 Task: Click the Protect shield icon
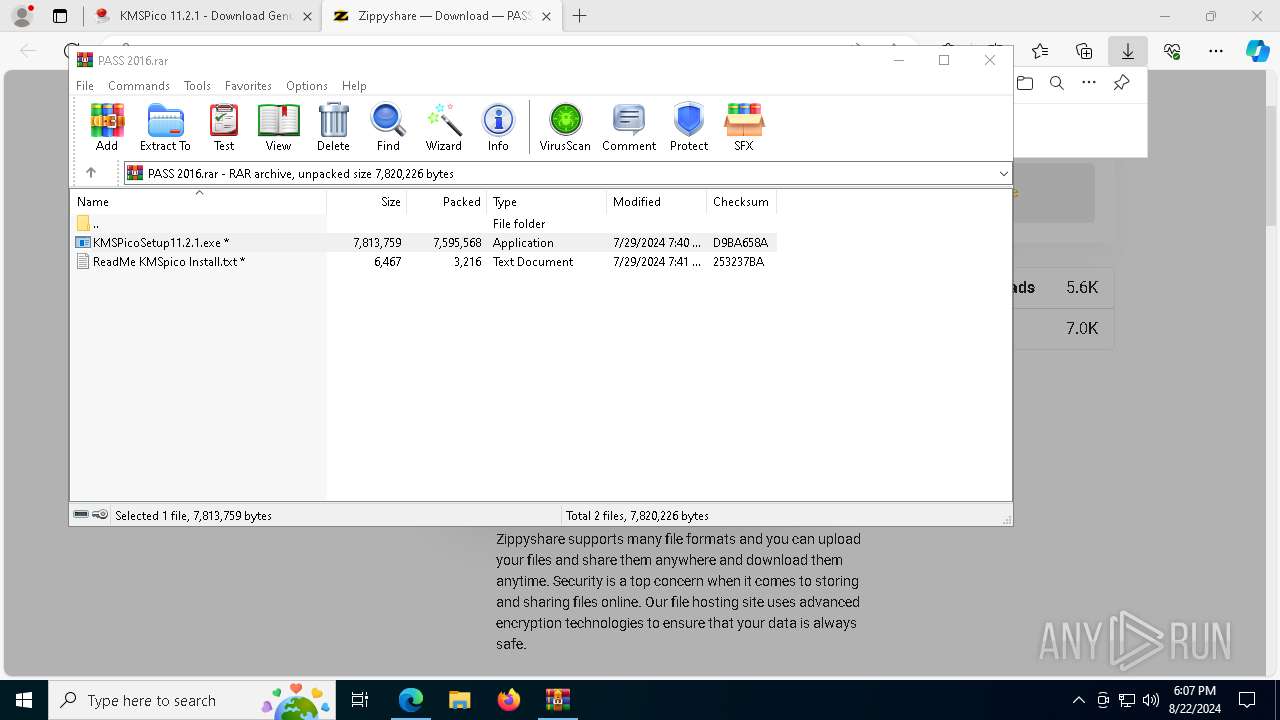click(x=689, y=127)
